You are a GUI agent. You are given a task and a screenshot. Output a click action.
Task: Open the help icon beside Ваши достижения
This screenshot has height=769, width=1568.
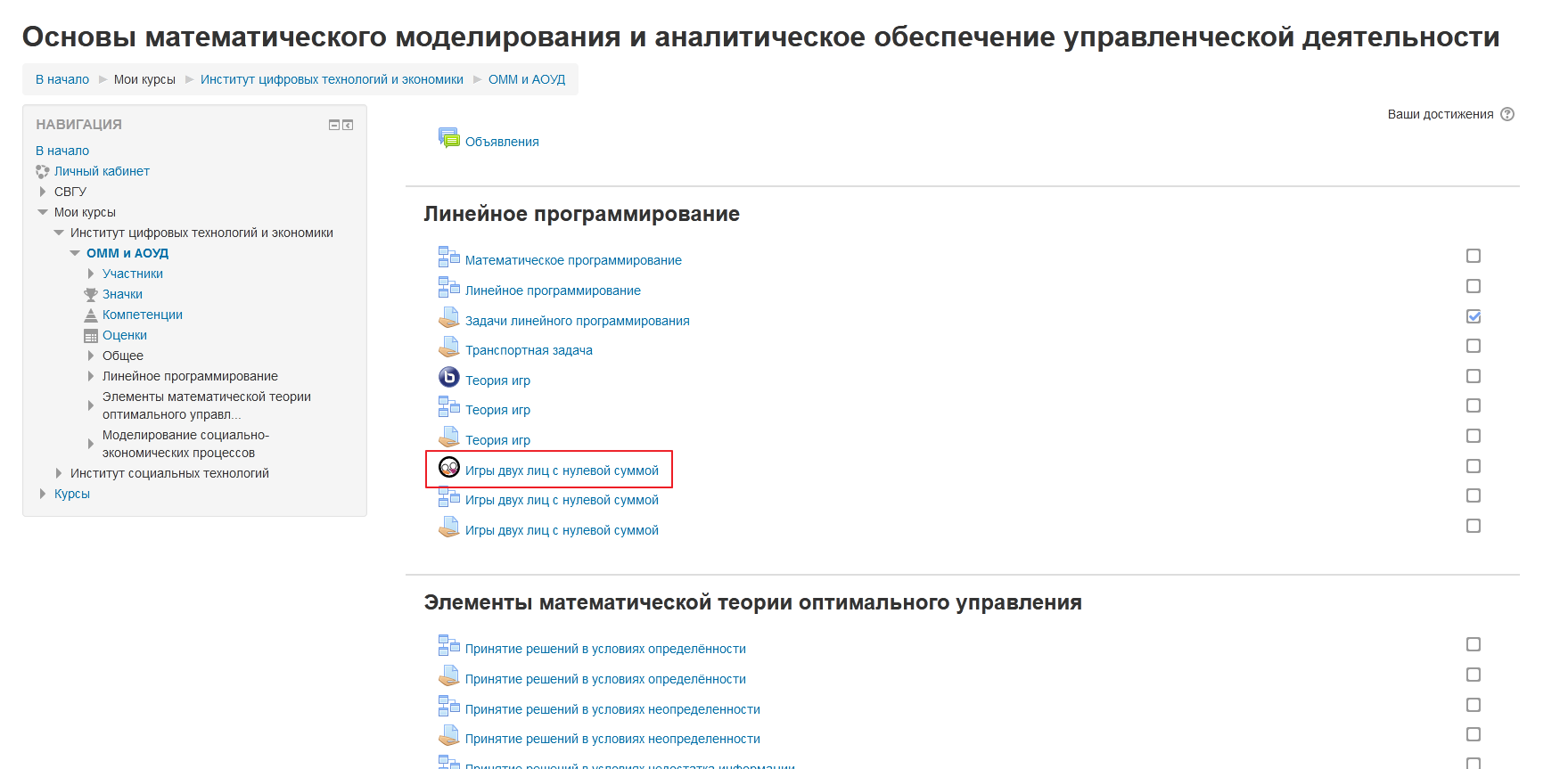click(1507, 114)
